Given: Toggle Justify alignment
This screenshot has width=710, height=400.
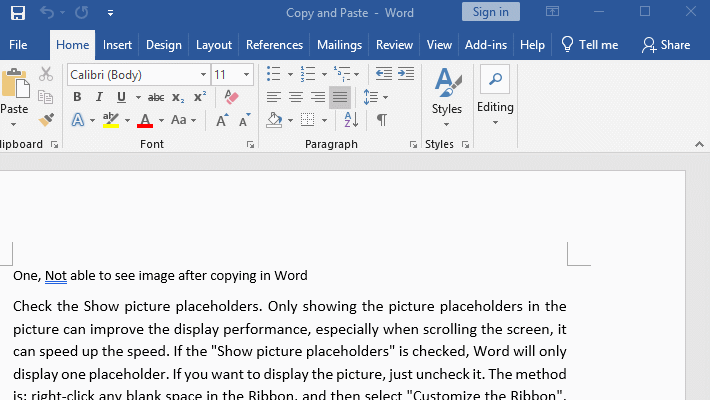Looking at the screenshot, I should click(x=340, y=97).
